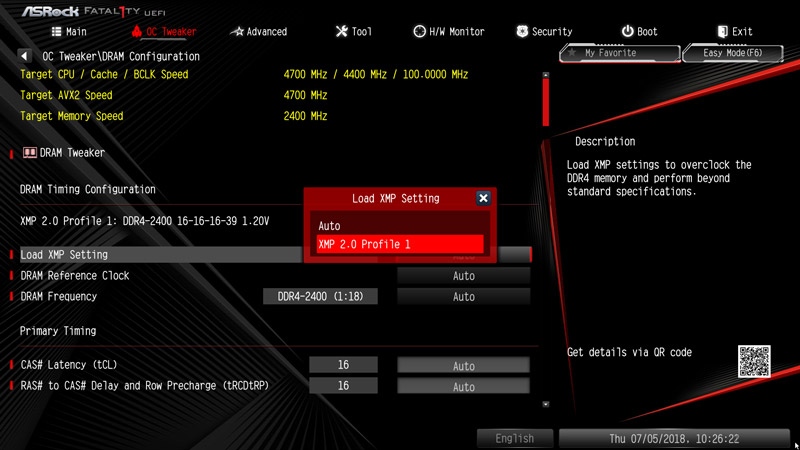The image size is (800, 450).
Task: Select DRAM Reference Clock label
Action: pos(74,276)
